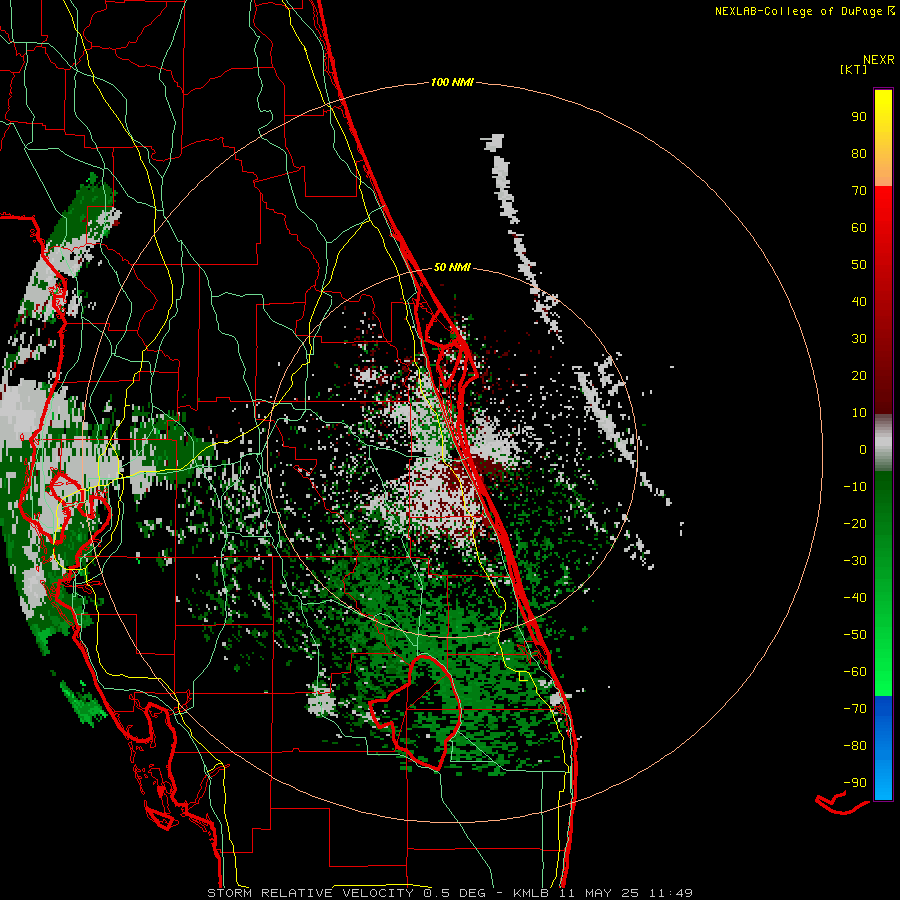Click the 50 NMI range ring label

(452, 267)
